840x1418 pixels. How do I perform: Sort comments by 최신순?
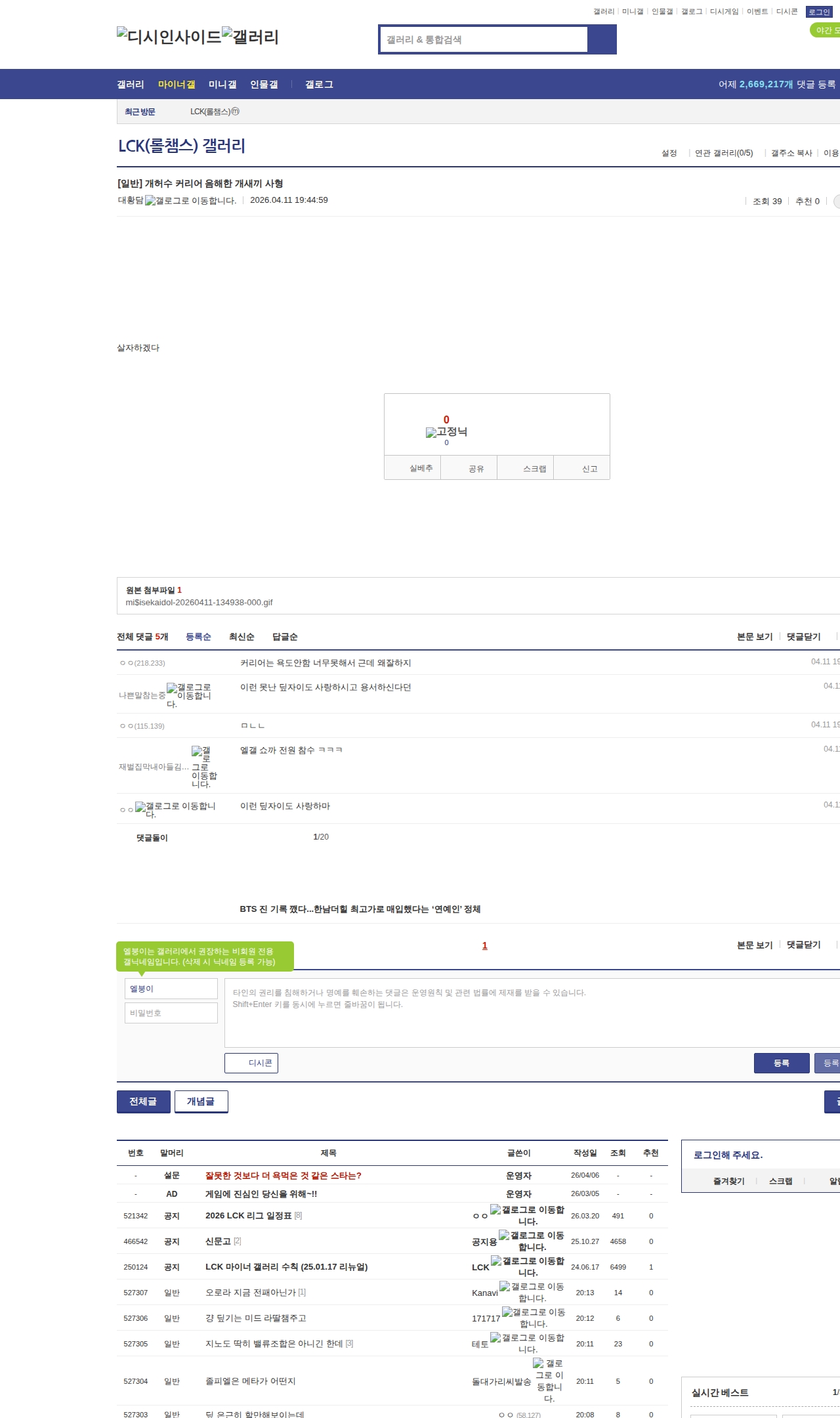(241, 637)
